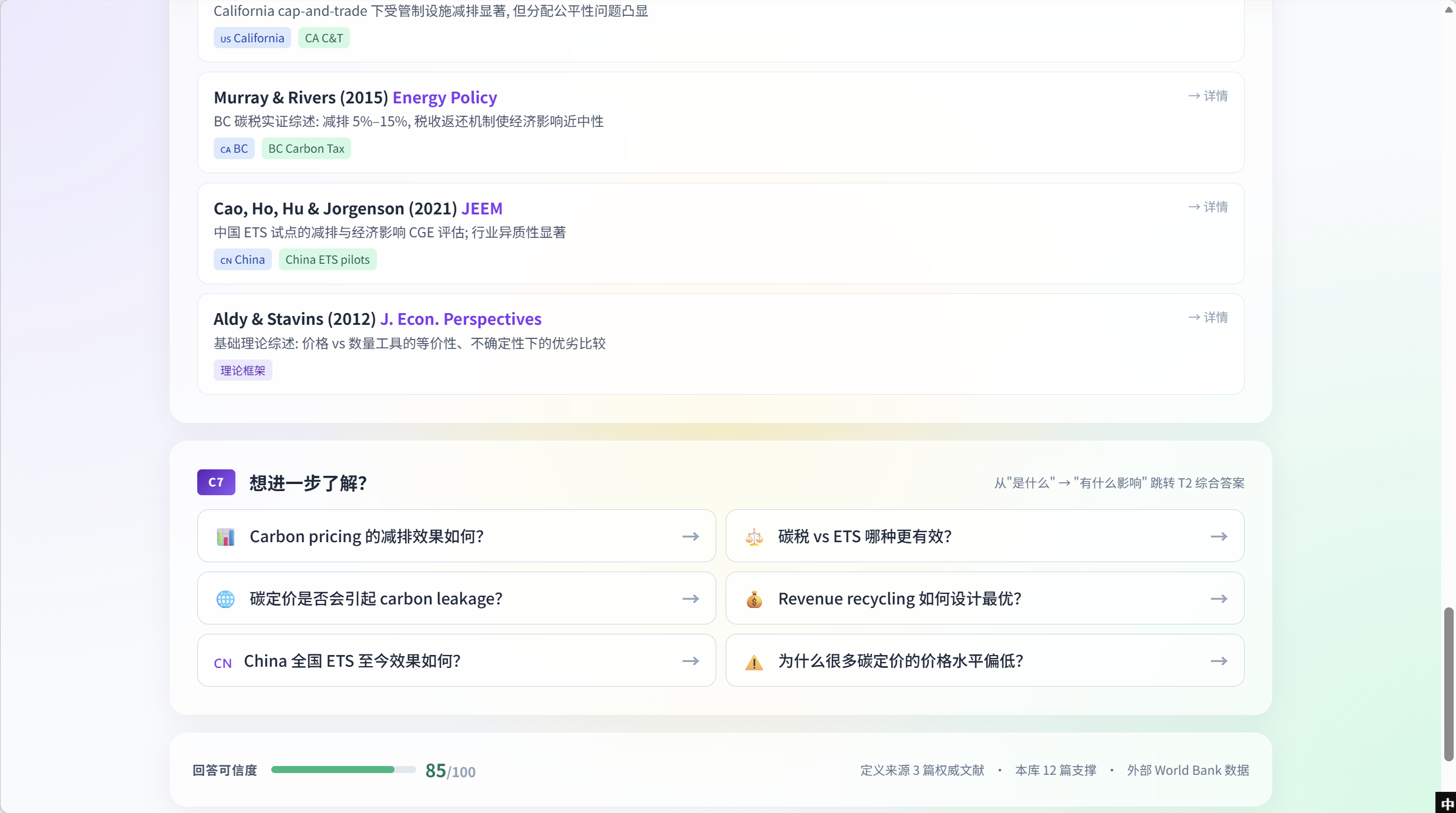Open the Energy Policy journal link

444,98
